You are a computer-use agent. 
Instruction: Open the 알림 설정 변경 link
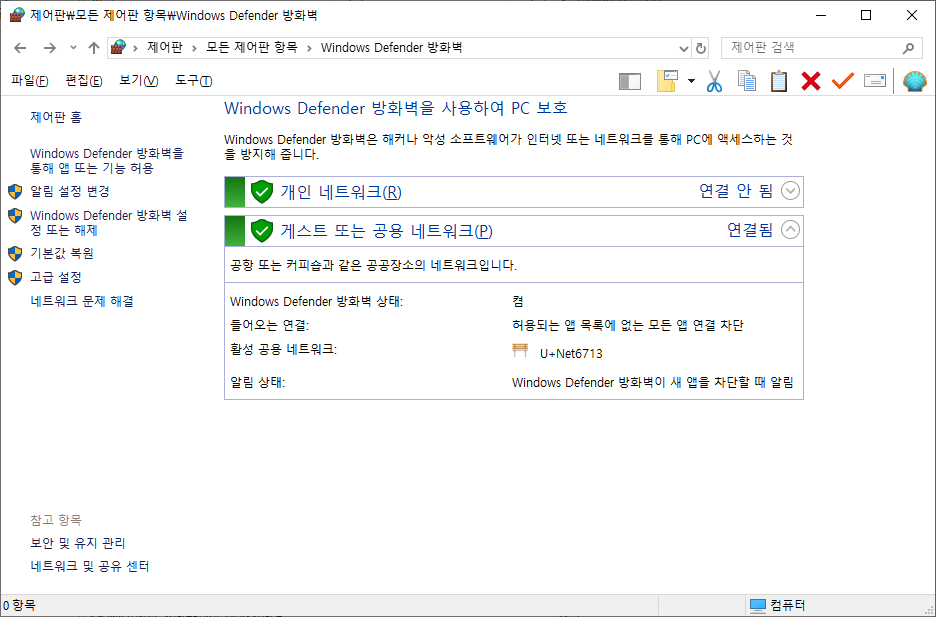point(70,192)
